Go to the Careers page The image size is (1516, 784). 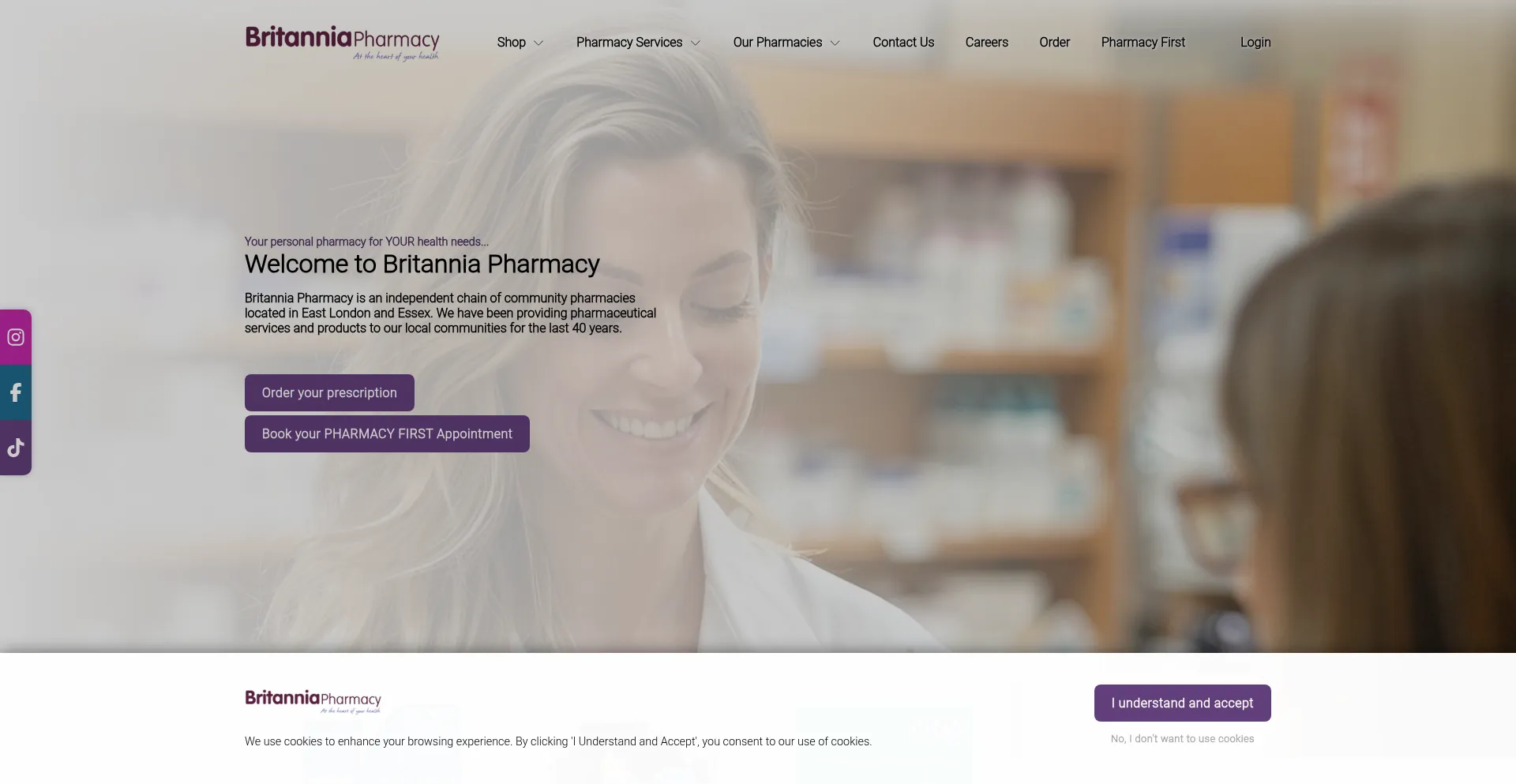coord(986,42)
